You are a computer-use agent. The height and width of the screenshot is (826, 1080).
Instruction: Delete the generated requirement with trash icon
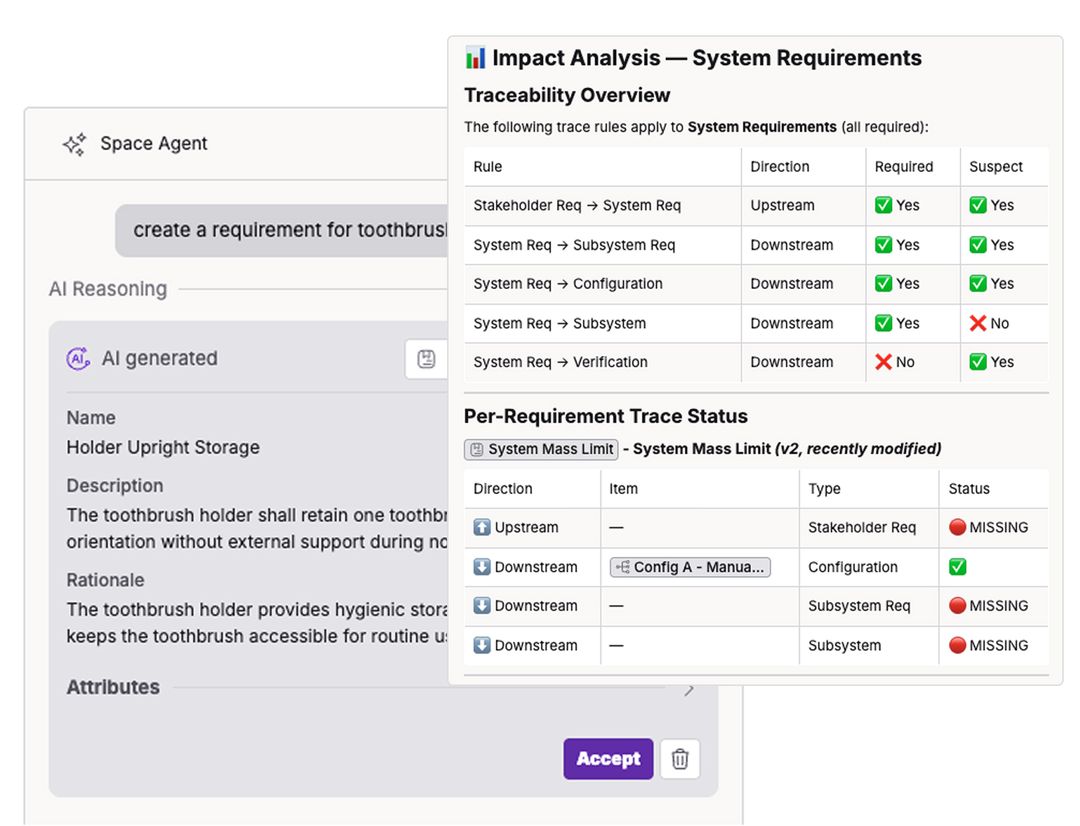680,758
